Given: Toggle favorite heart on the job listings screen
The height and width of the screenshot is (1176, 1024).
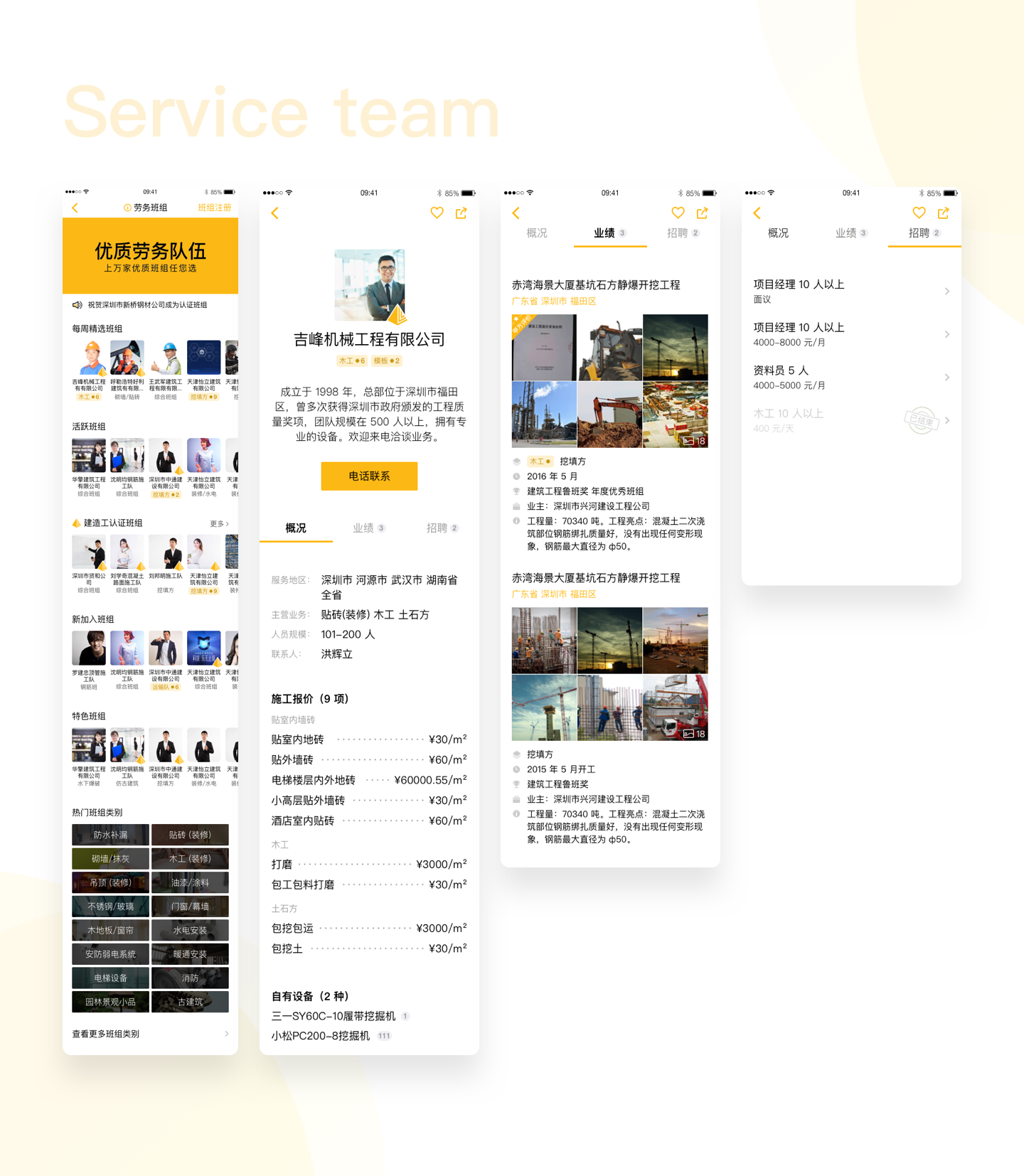Looking at the screenshot, I should tap(919, 213).
